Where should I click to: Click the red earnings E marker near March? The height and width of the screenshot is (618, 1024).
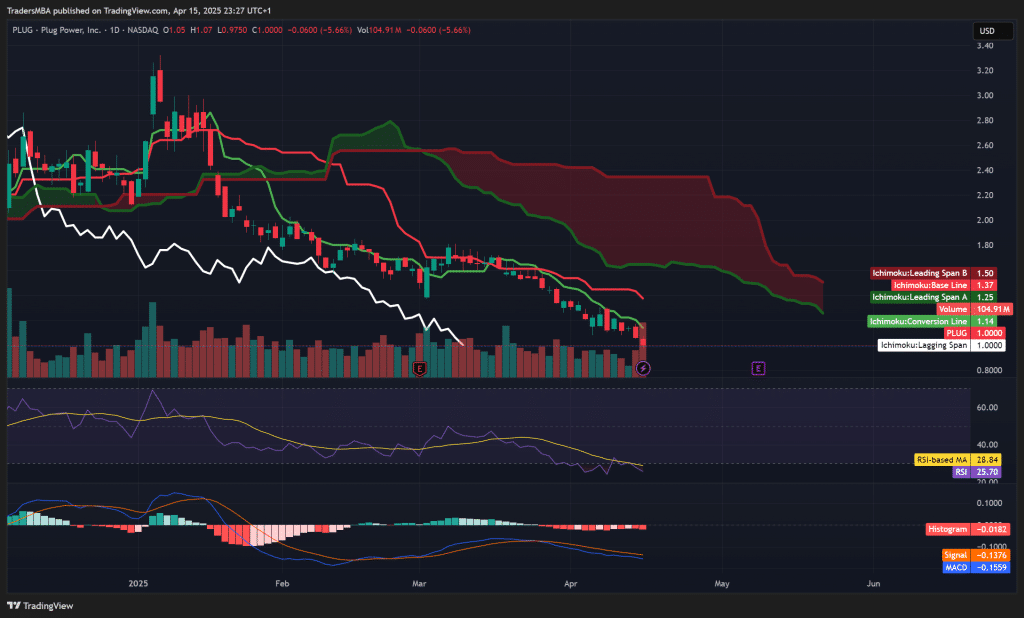(420, 369)
